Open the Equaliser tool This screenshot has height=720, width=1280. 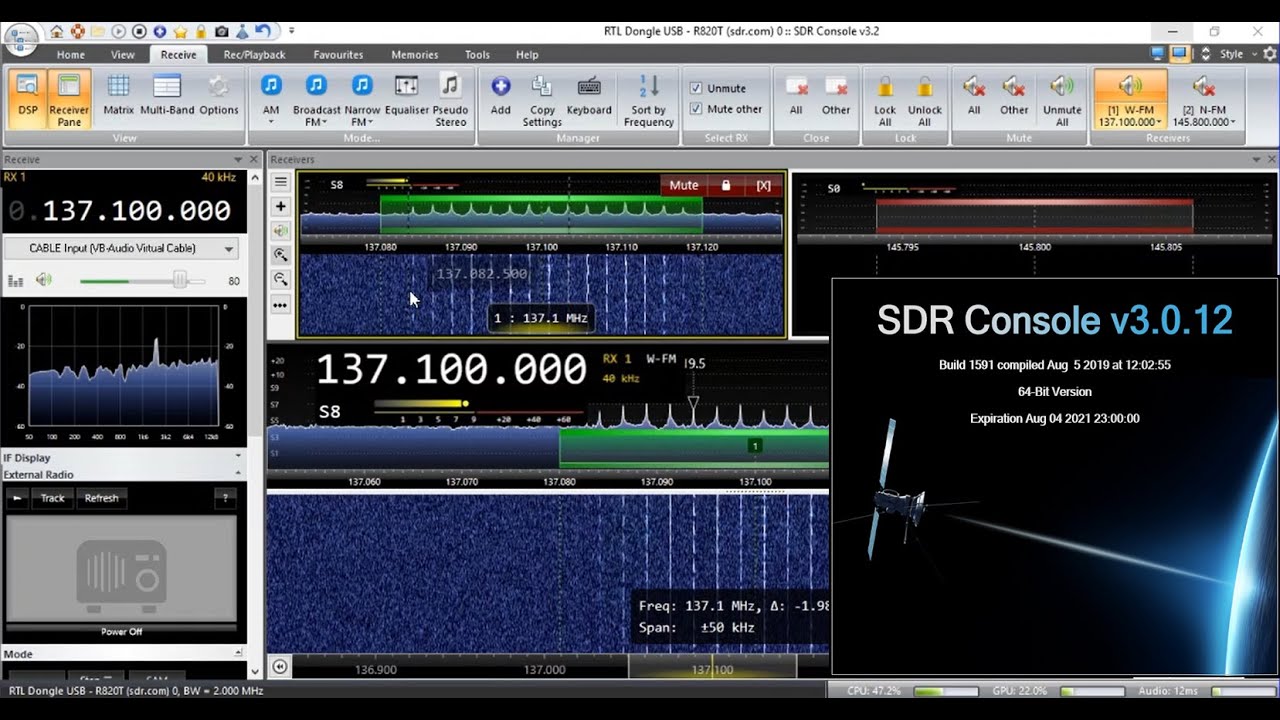click(x=406, y=98)
